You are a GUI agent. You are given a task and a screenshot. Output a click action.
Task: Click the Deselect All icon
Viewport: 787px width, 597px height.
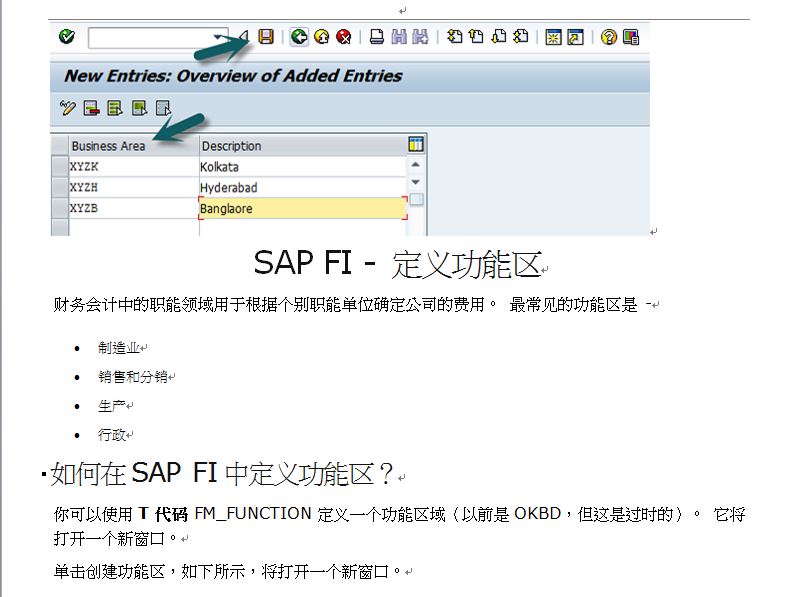click(x=163, y=108)
